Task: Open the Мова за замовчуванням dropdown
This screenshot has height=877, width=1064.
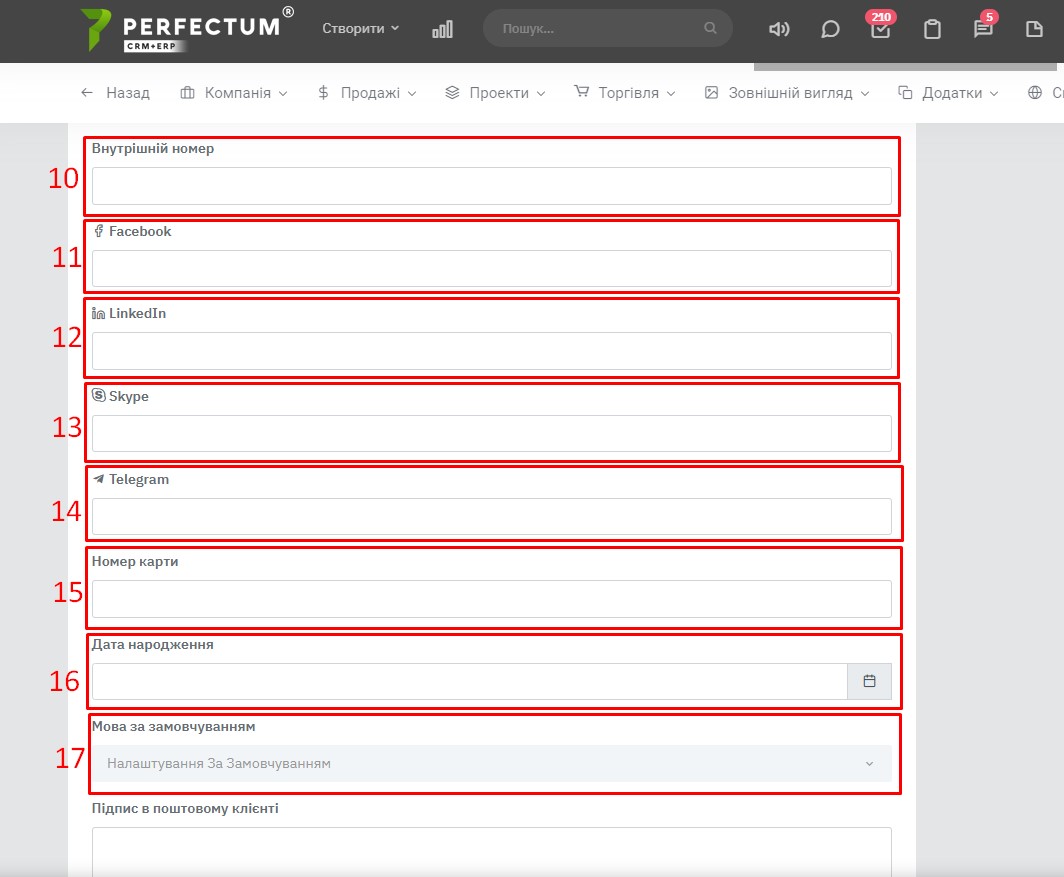Action: point(491,763)
